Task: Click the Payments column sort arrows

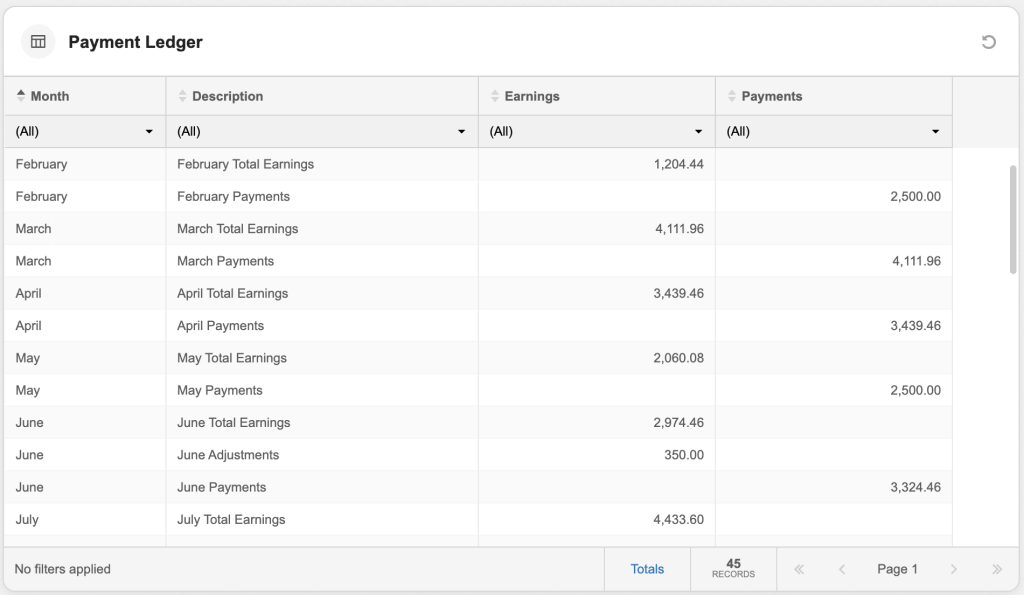Action: [732, 96]
